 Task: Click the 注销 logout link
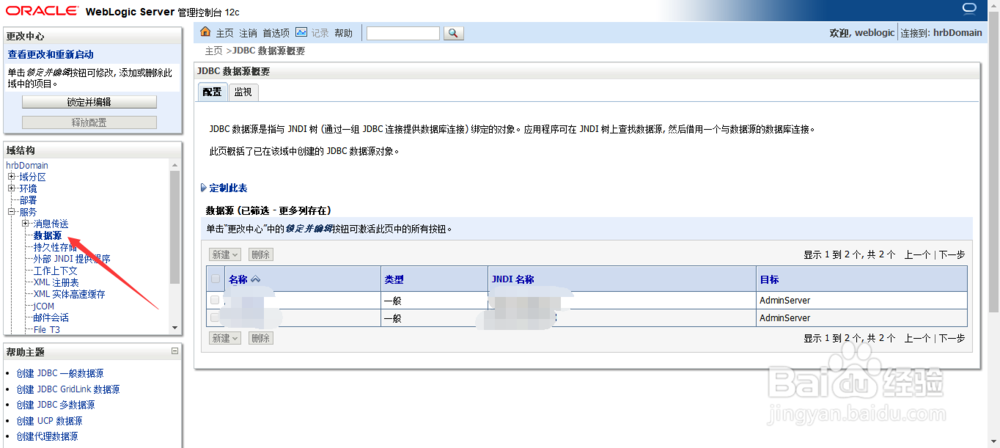pyautogui.click(x=248, y=33)
